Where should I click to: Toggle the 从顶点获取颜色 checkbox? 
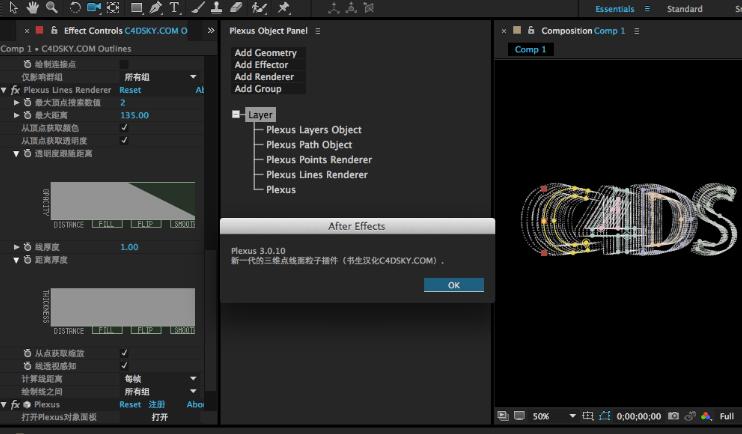click(124, 128)
